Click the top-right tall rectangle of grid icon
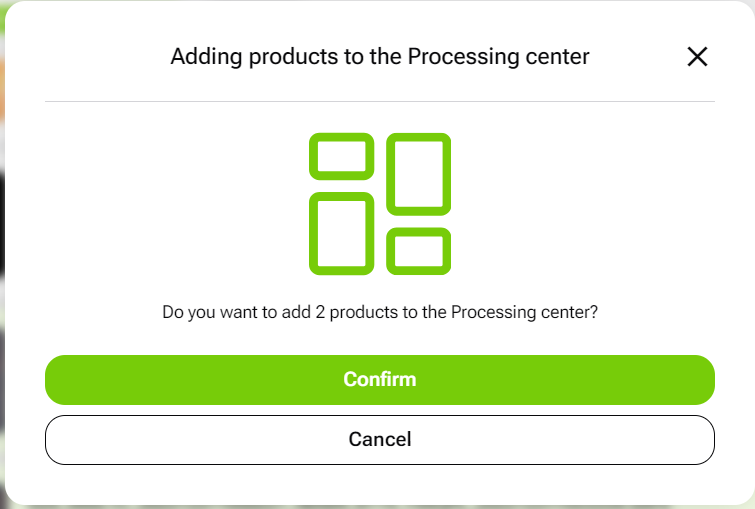The width and height of the screenshot is (755, 509). [418, 173]
